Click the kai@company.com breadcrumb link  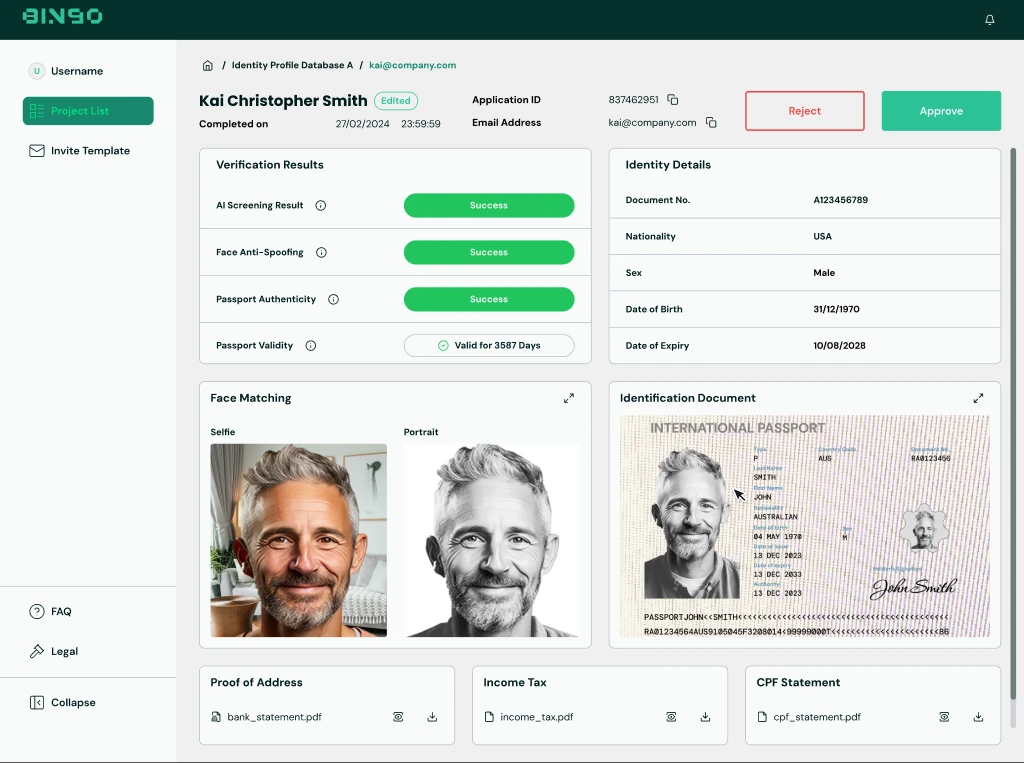tap(413, 65)
